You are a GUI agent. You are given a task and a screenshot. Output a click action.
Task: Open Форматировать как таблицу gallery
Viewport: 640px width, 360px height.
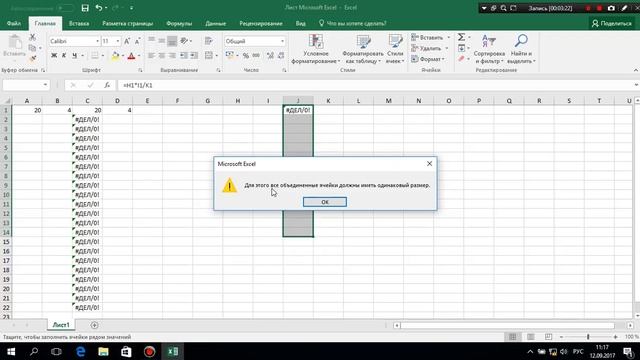click(362, 49)
